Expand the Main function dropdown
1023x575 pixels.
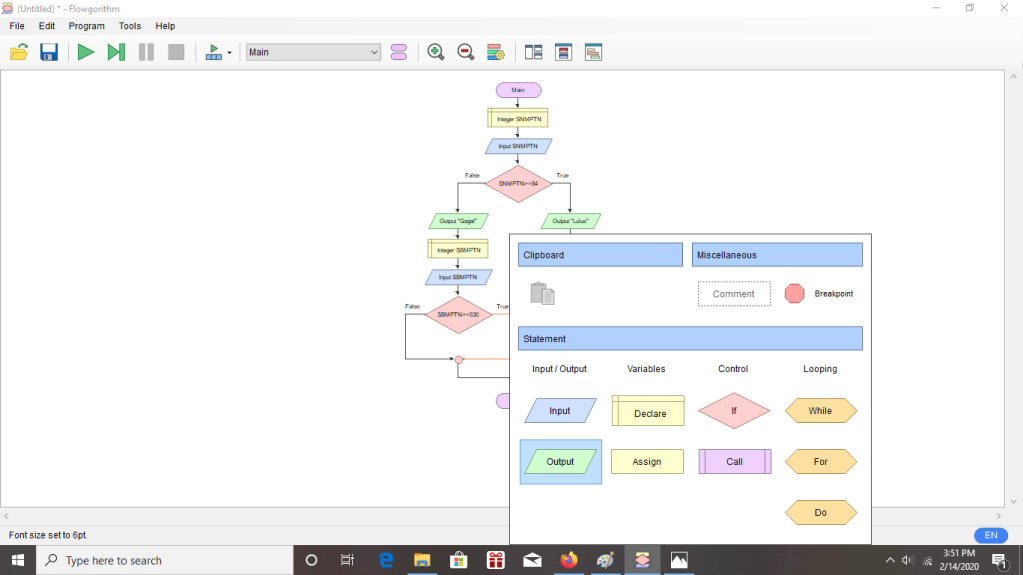374,52
